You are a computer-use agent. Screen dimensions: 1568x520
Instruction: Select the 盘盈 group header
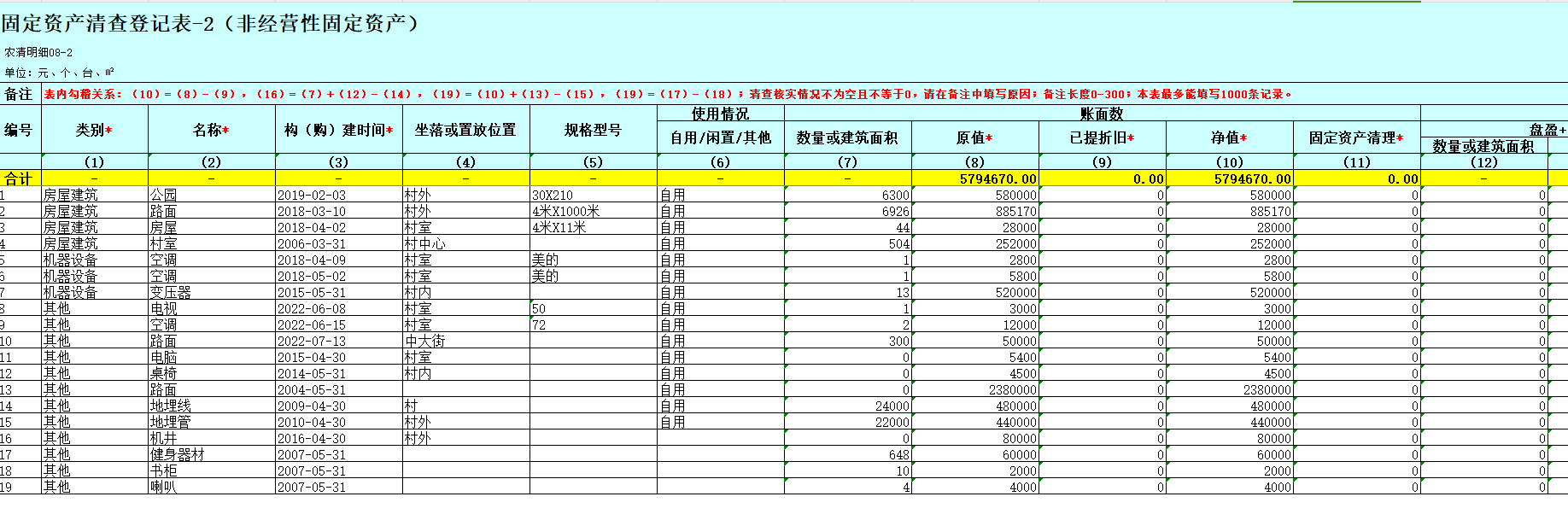click(1547, 130)
